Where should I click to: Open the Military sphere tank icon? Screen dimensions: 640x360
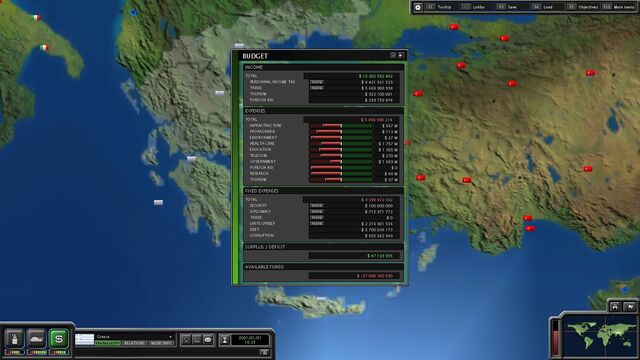[x=37, y=338]
